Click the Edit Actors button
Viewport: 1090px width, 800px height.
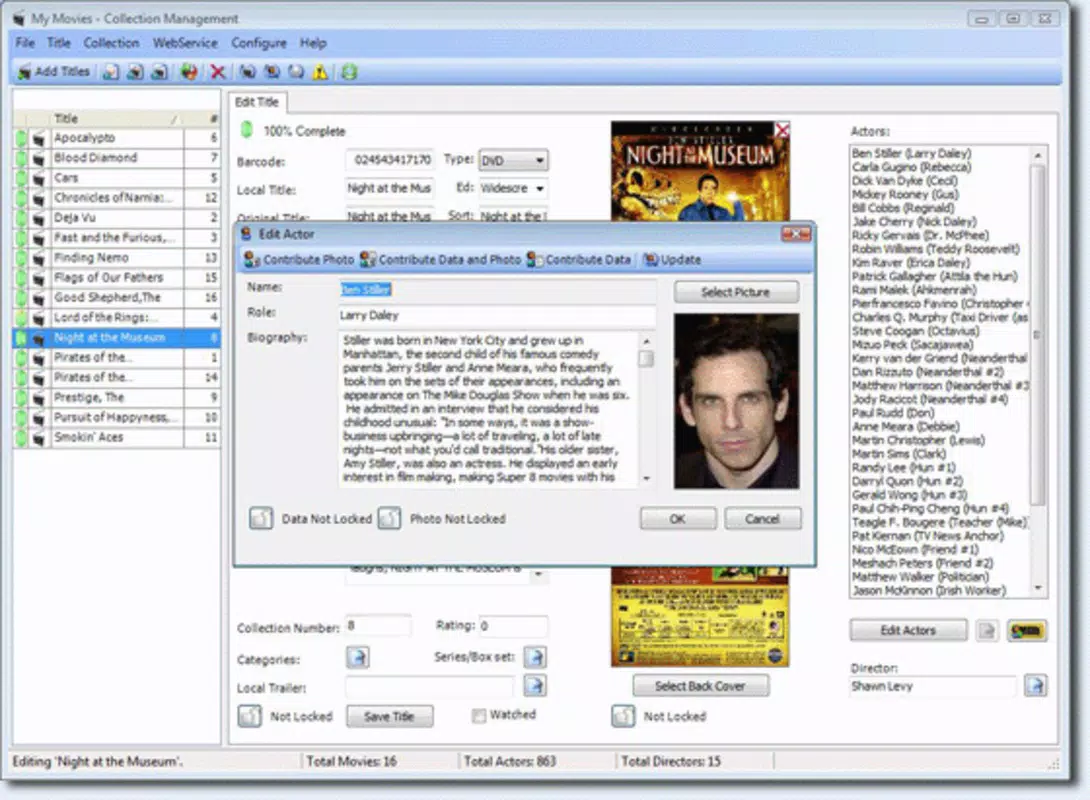(908, 630)
